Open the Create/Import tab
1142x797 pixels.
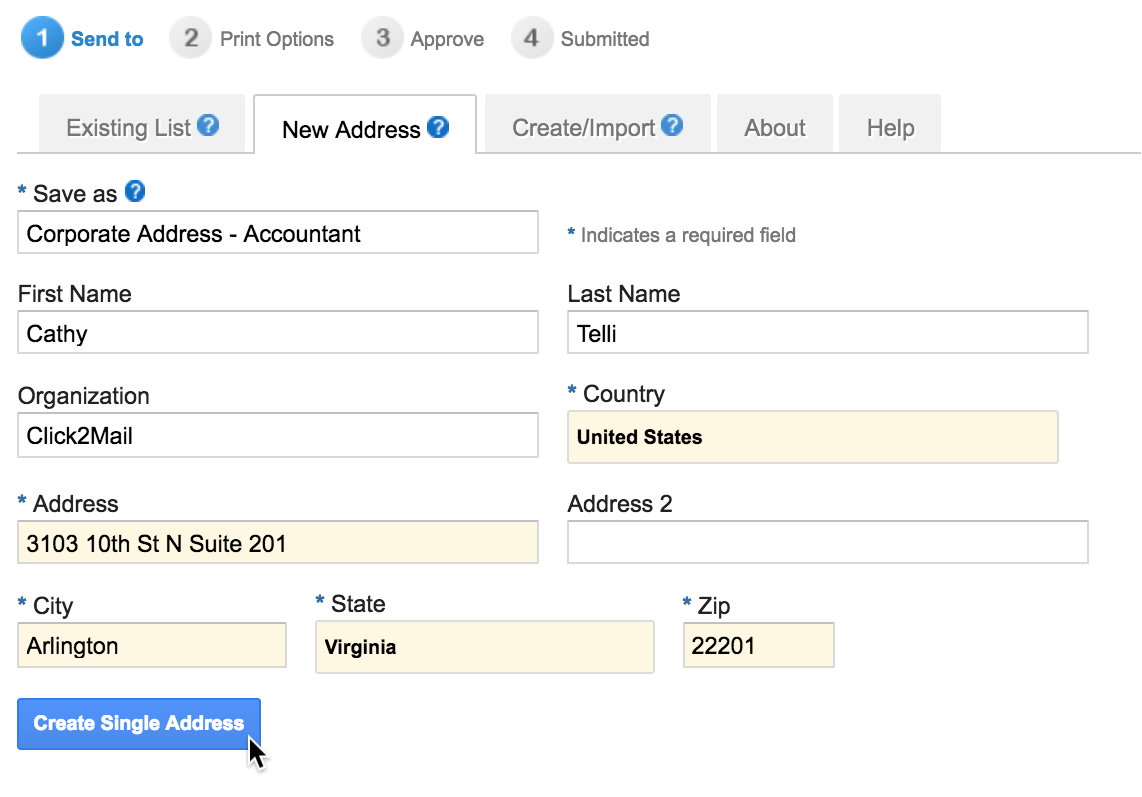point(597,124)
